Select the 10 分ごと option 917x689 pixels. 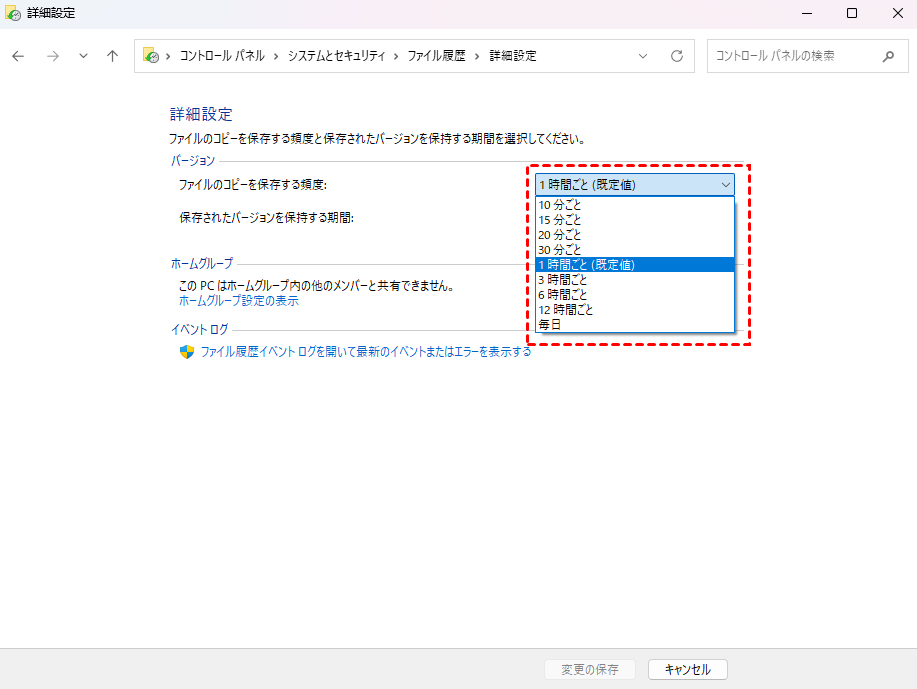pyautogui.click(x=560, y=204)
